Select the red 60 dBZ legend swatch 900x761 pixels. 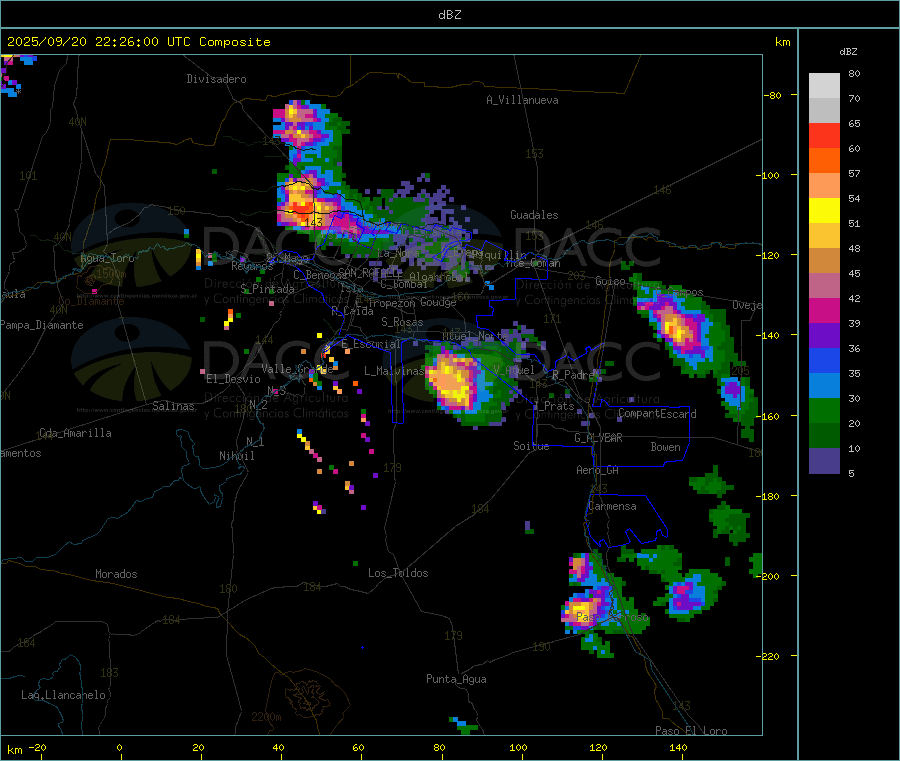(x=824, y=136)
